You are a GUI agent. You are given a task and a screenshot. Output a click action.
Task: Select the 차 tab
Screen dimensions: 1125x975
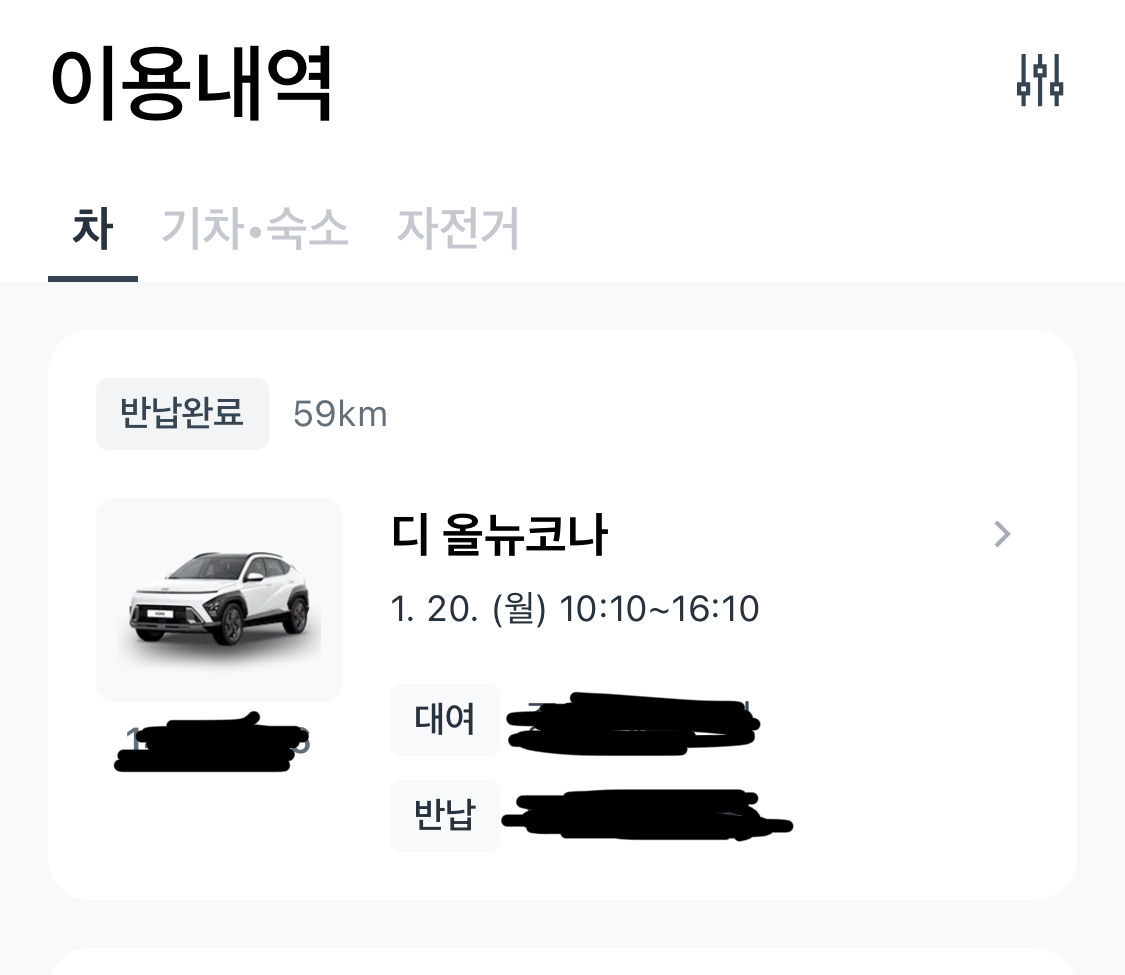click(x=92, y=229)
